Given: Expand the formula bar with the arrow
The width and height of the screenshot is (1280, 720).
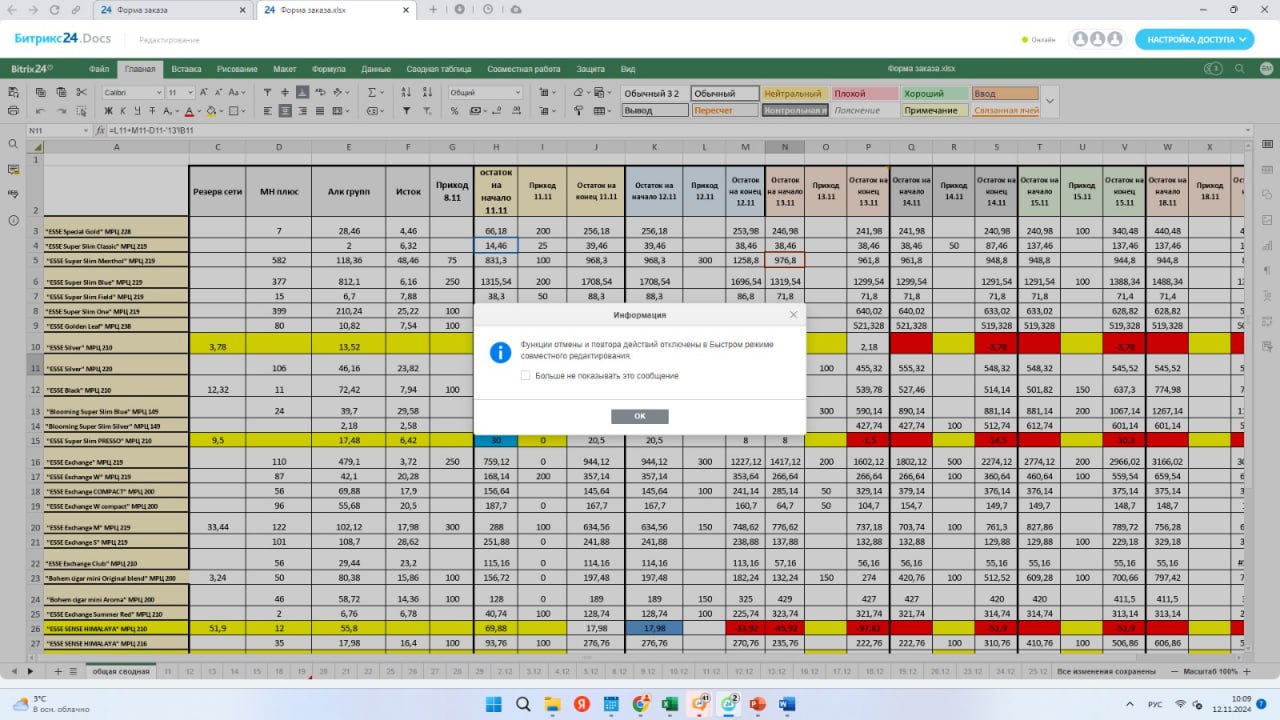Looking at the screenshot, I should pyautogui.click(x=1249, y=131).
